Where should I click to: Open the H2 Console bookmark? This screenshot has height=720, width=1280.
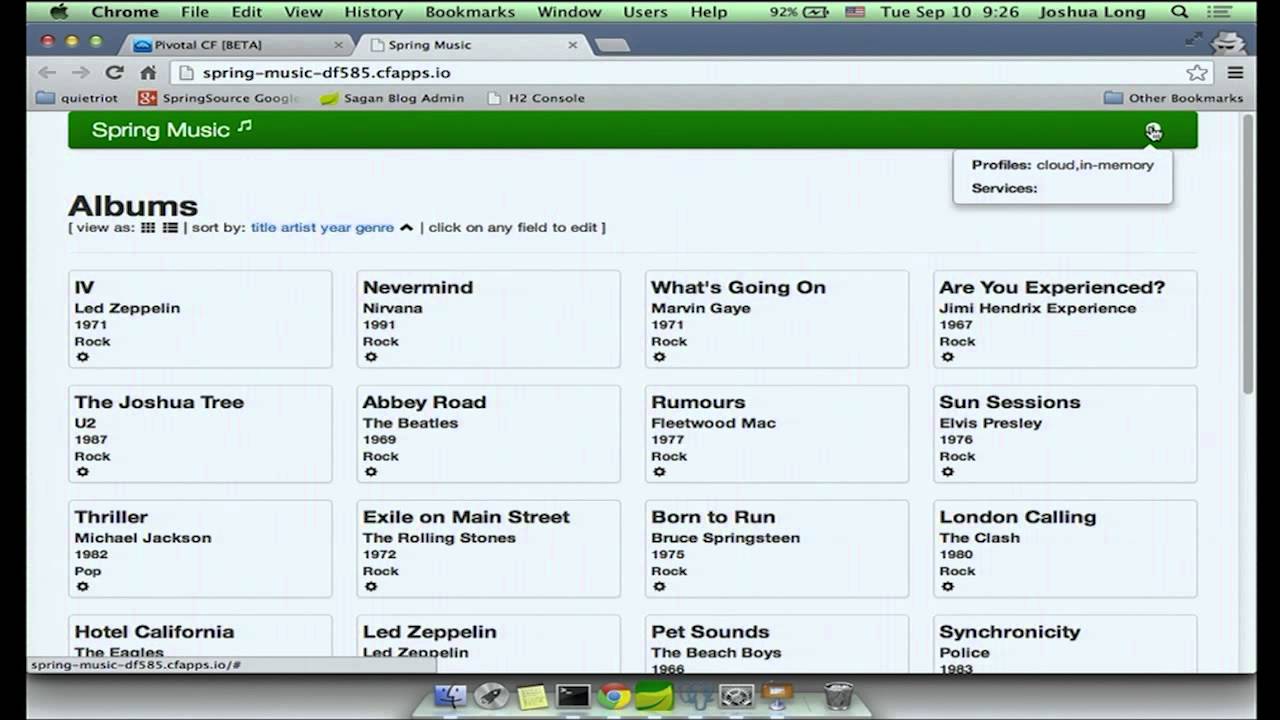click(x=536, y=98)
